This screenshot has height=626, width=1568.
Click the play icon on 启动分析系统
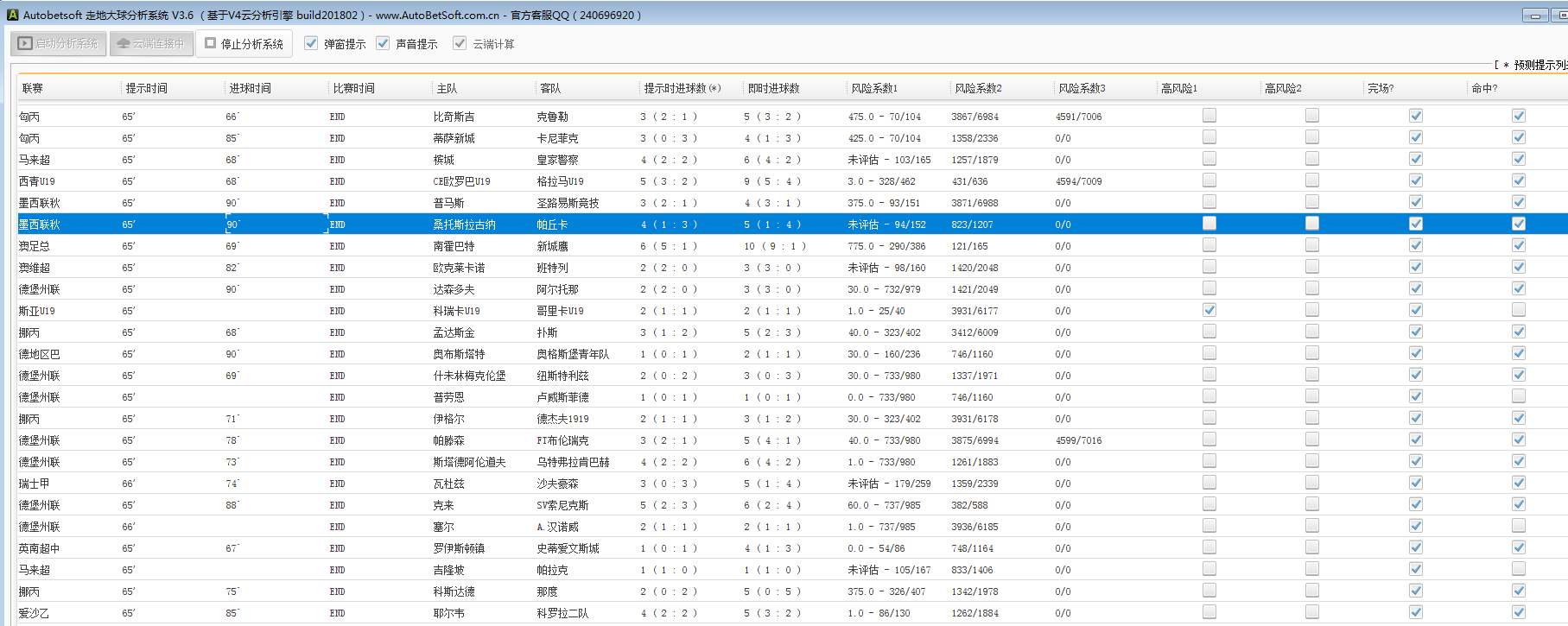coord(25,43)
